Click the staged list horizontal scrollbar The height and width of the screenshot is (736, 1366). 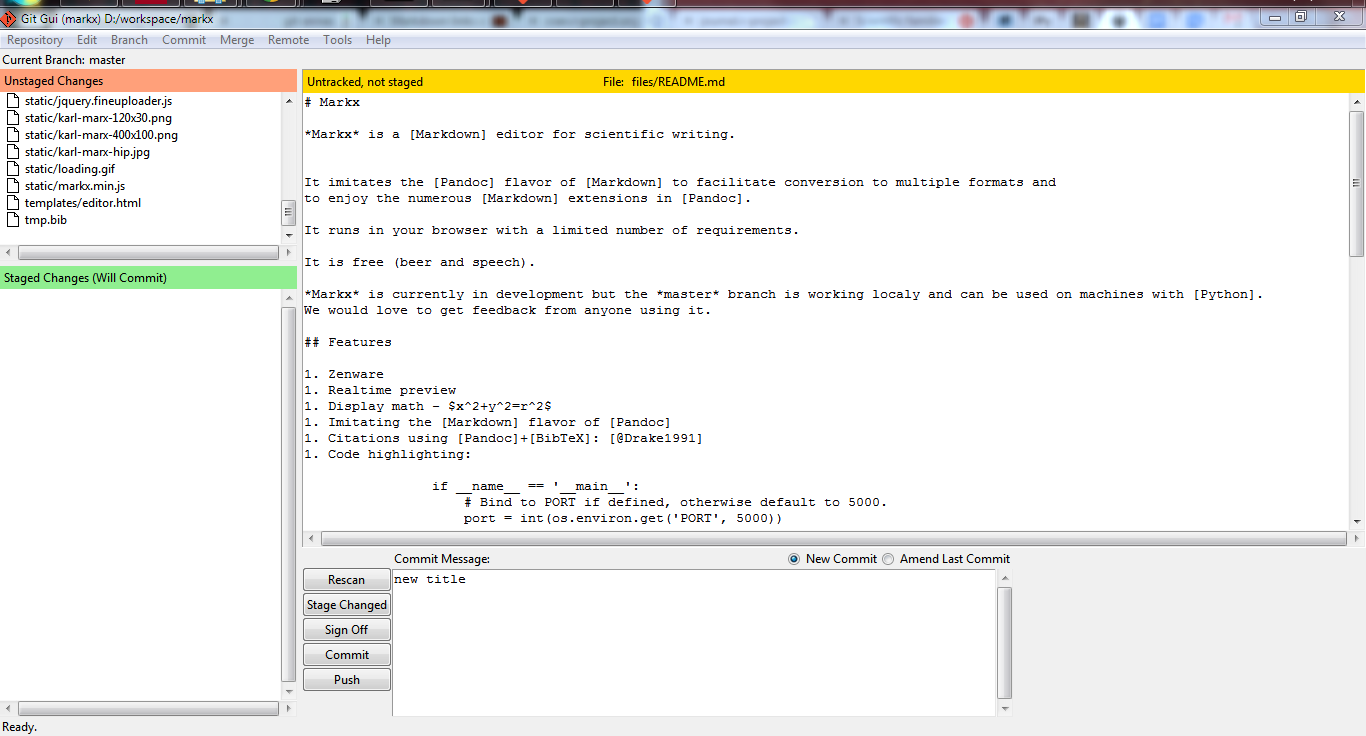point(148,708)
